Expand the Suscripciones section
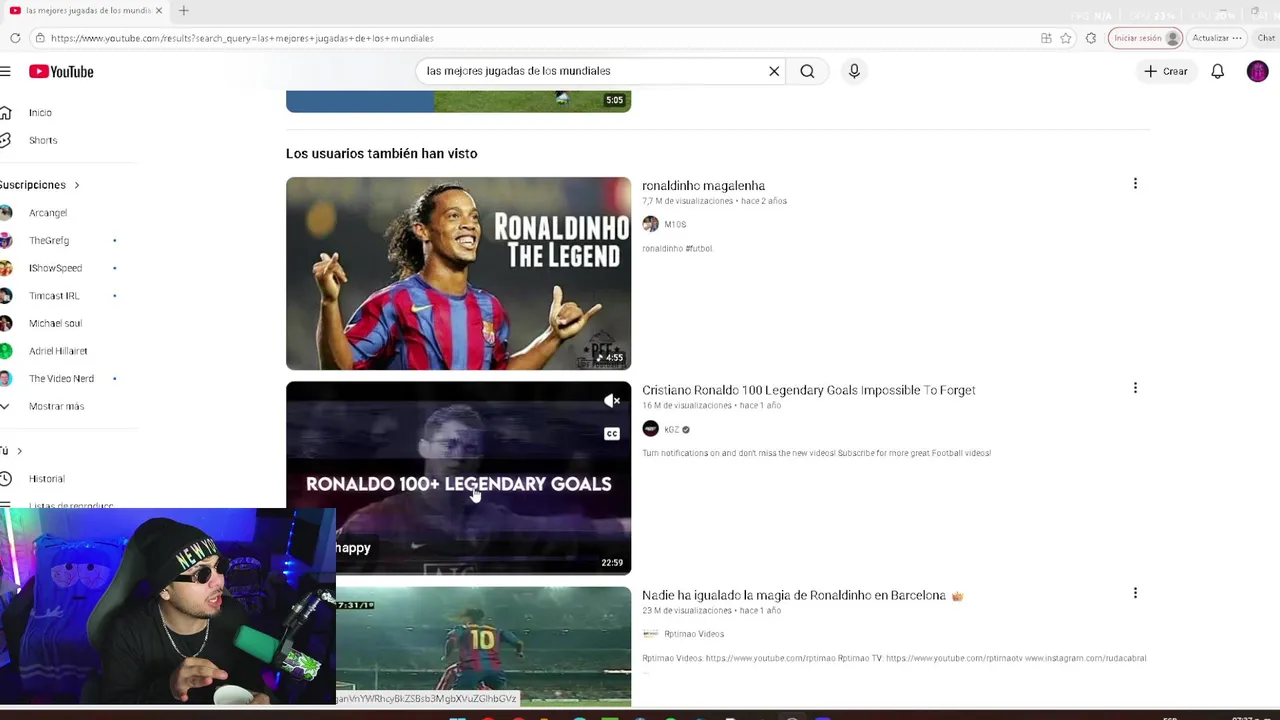 click(x=40, y=185)
